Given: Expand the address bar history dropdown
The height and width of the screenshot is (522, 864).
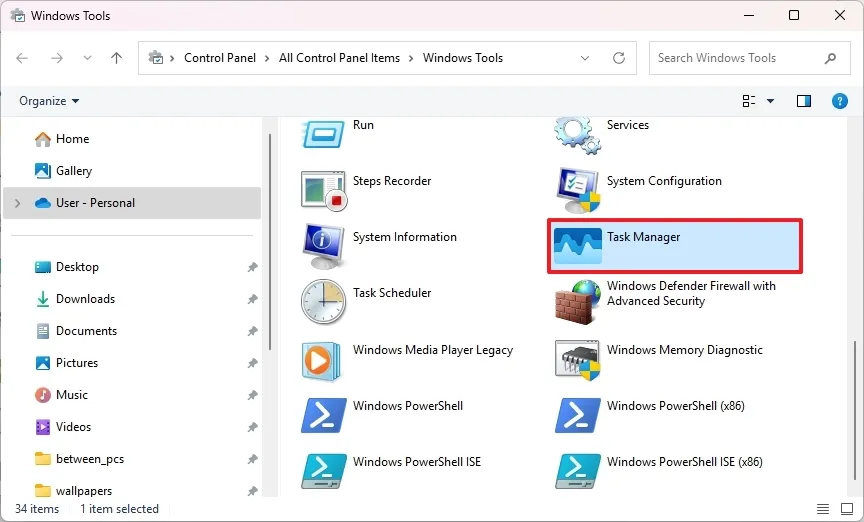Looking at the screenshot, I should coord(585,58).
